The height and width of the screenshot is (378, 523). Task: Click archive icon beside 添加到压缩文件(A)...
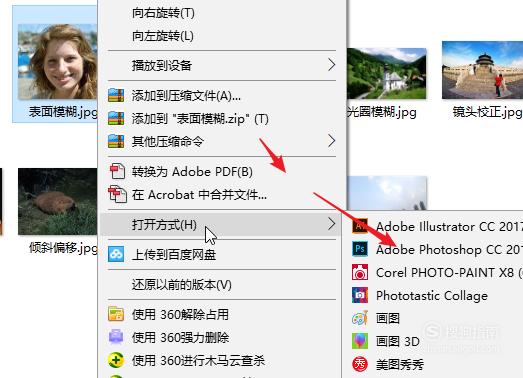(x=116, y=95)
